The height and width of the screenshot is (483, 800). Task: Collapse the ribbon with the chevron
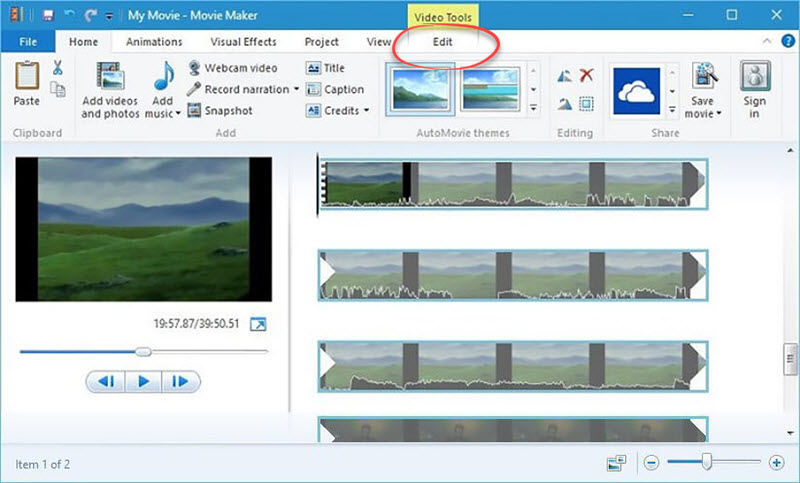click(x=767, y=41)
